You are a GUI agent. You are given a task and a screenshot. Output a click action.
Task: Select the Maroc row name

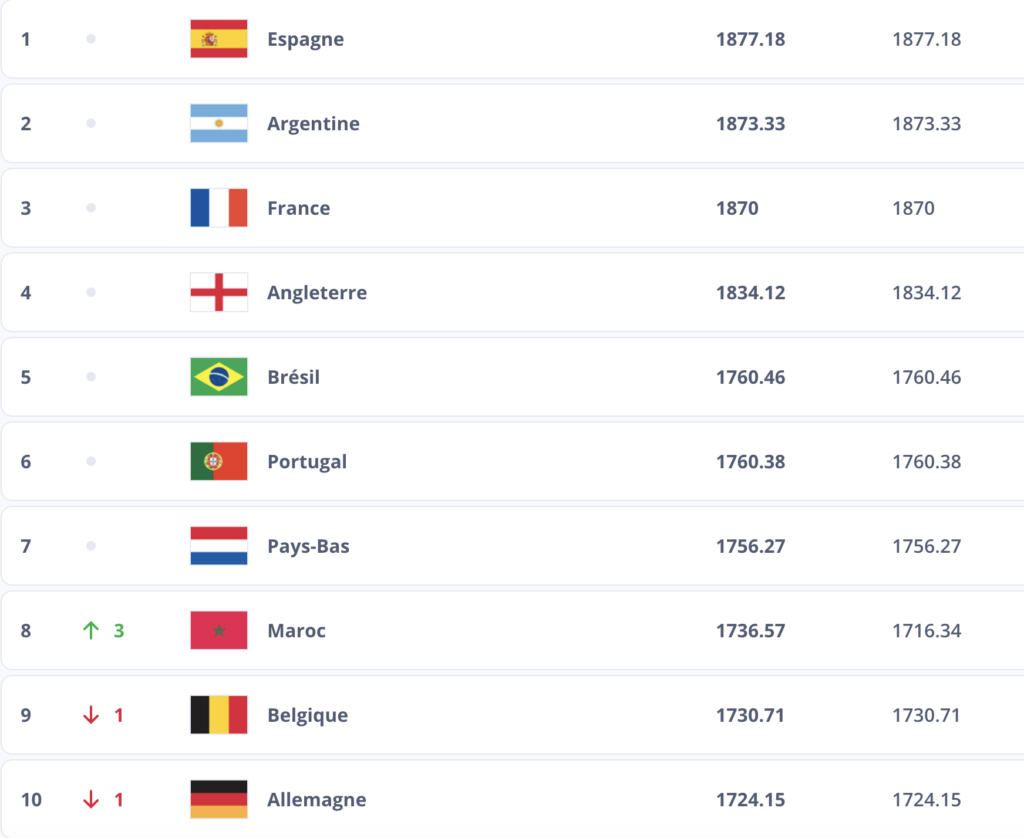pyautogui.click(x=296, y=631)
